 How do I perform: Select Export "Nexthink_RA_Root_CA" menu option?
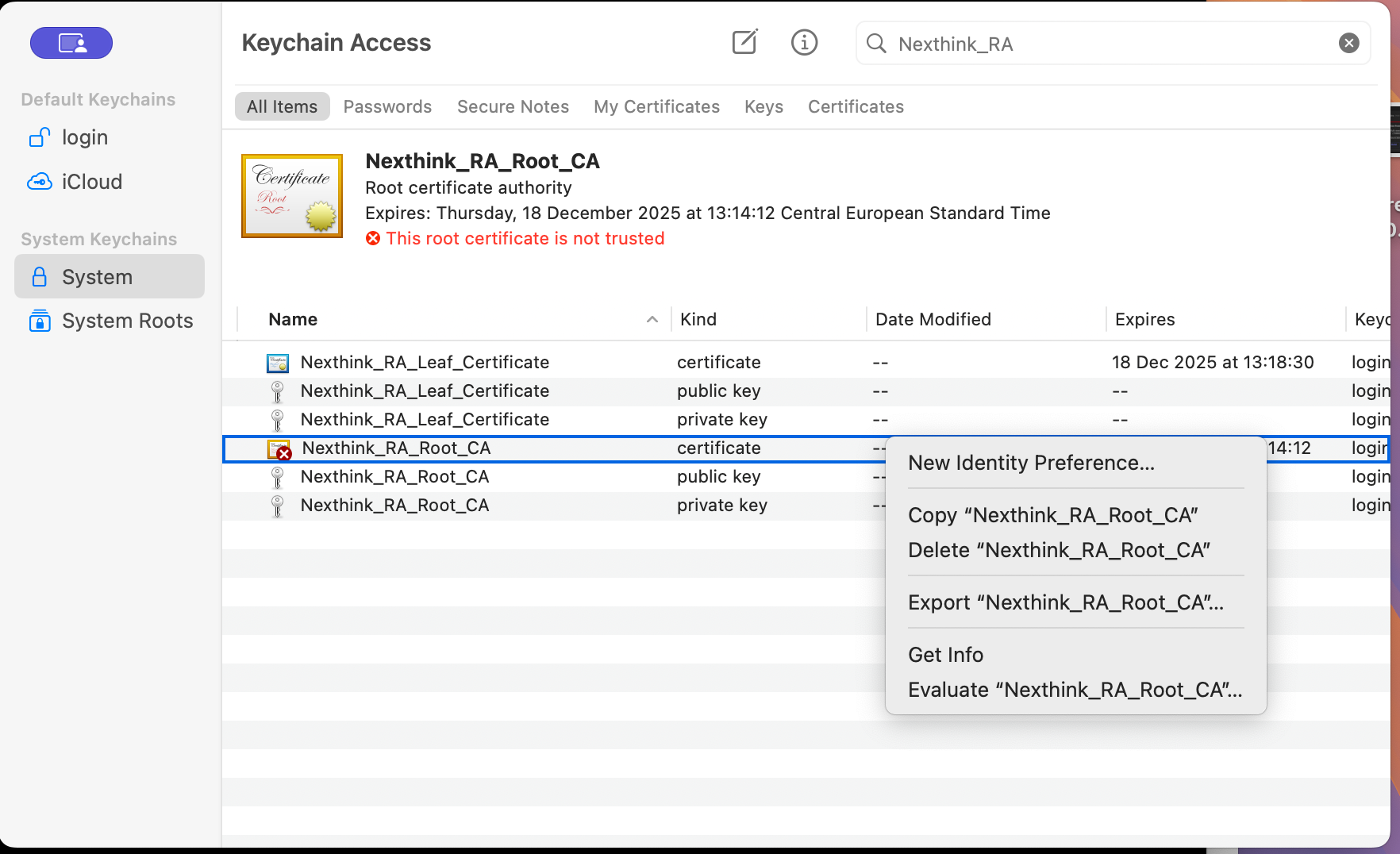click(x=1065, y=602)
